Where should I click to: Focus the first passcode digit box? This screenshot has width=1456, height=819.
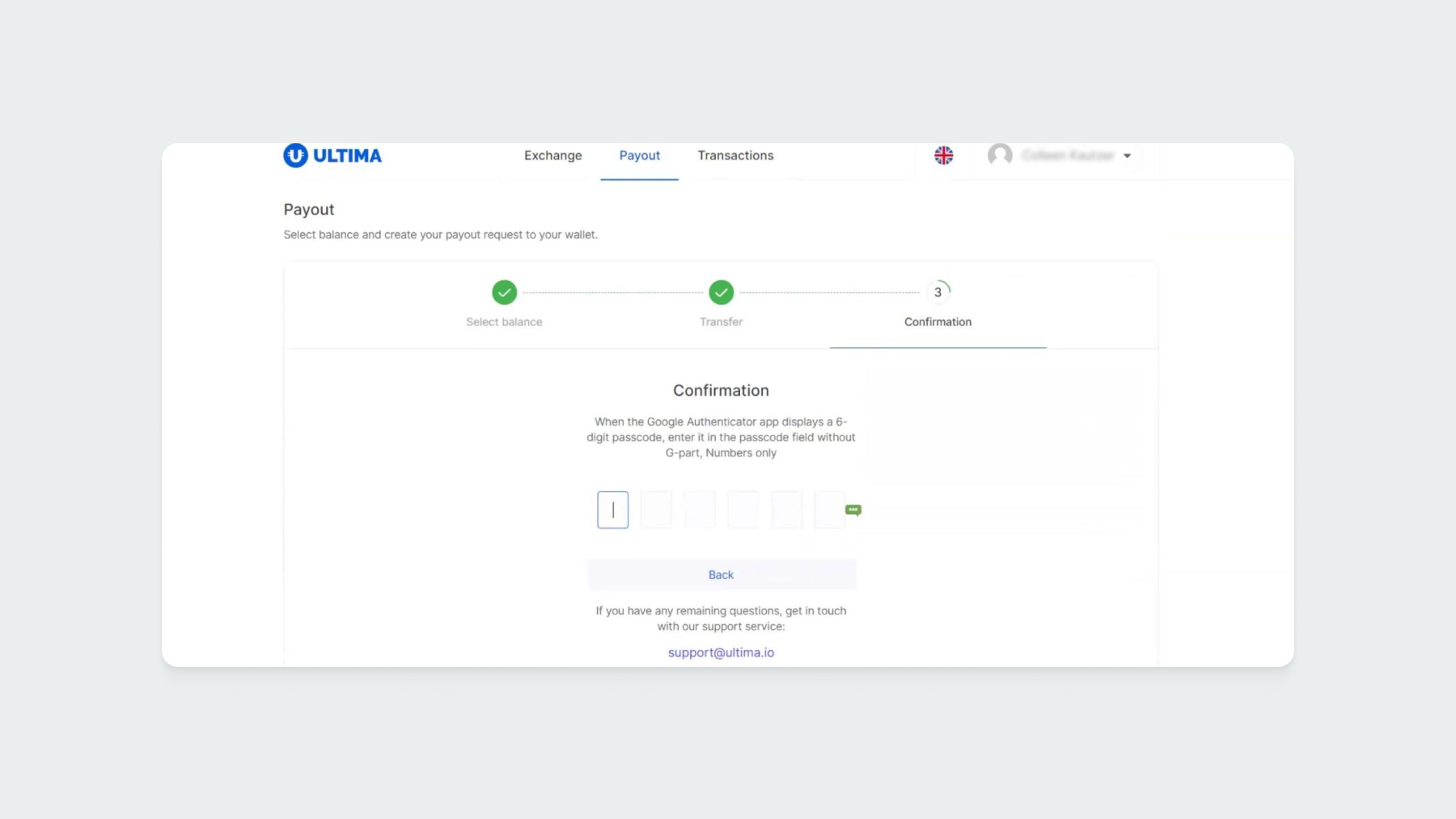(612, 510)
